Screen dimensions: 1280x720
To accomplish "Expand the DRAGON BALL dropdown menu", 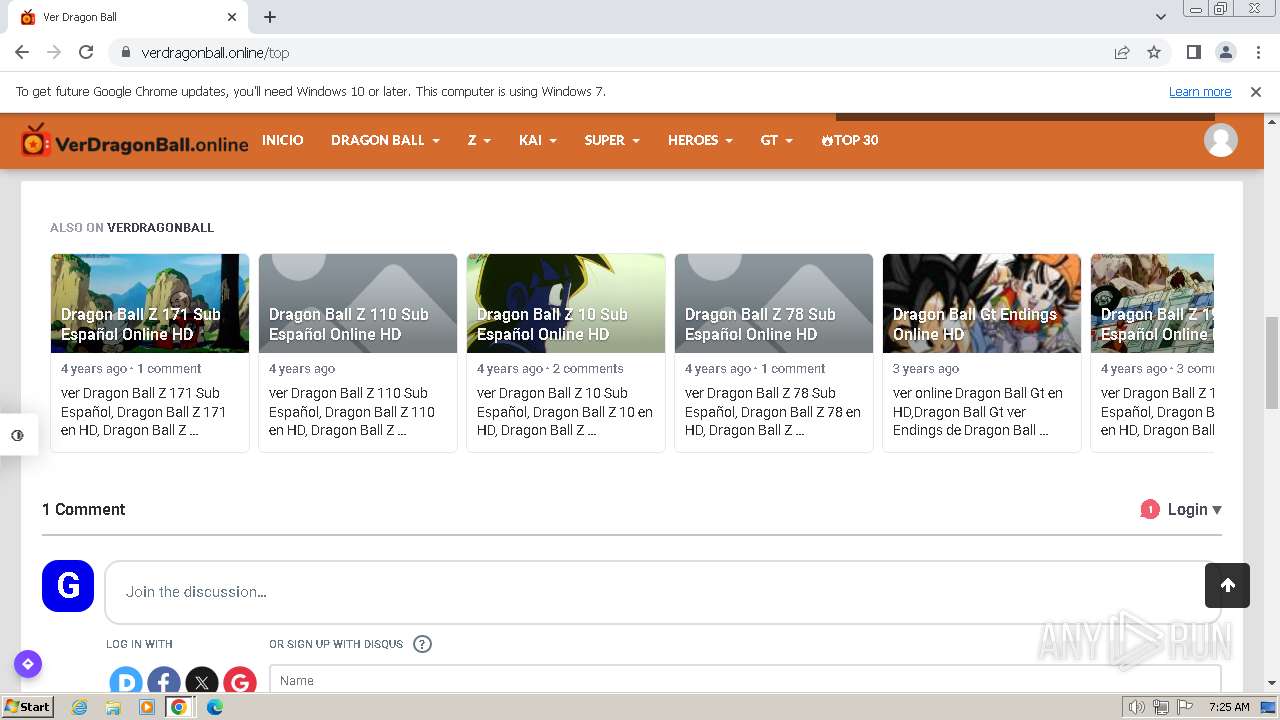I will coord(385,140).
